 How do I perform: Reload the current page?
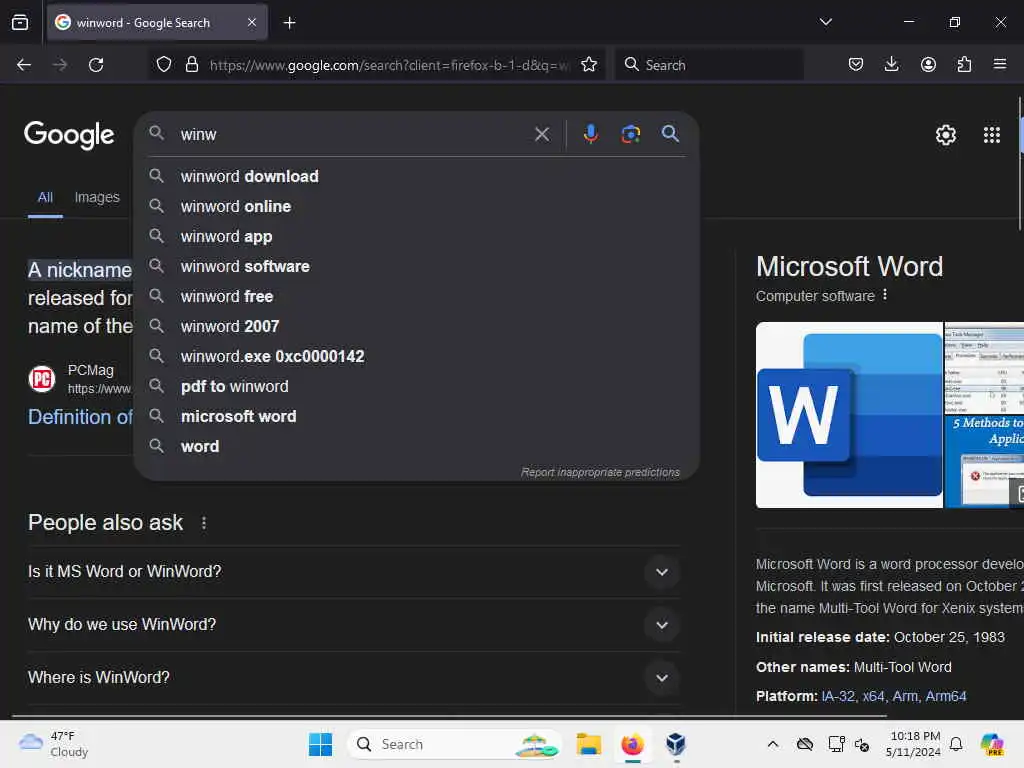96,65
